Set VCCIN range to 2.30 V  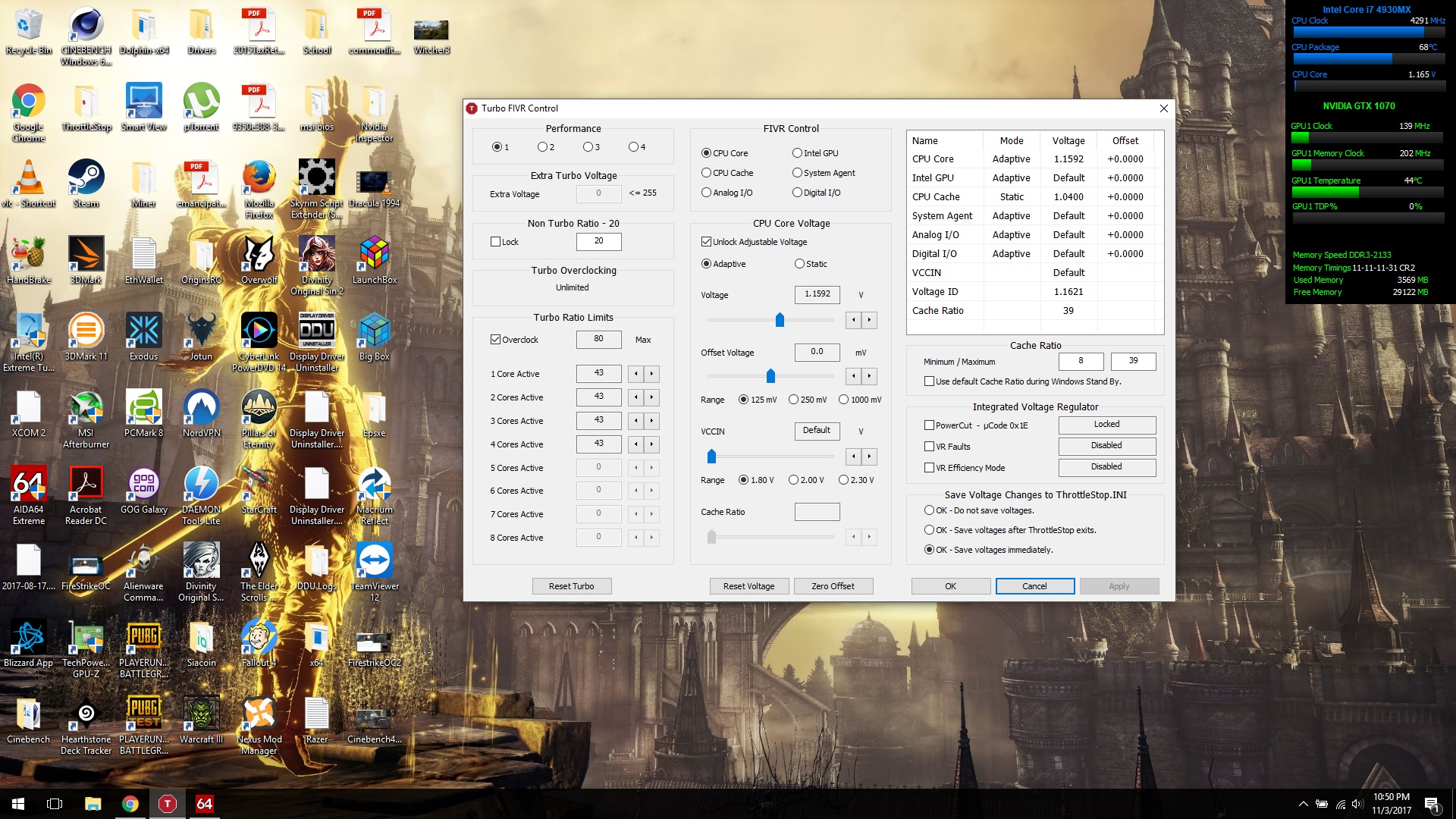(x=856, y=480)
